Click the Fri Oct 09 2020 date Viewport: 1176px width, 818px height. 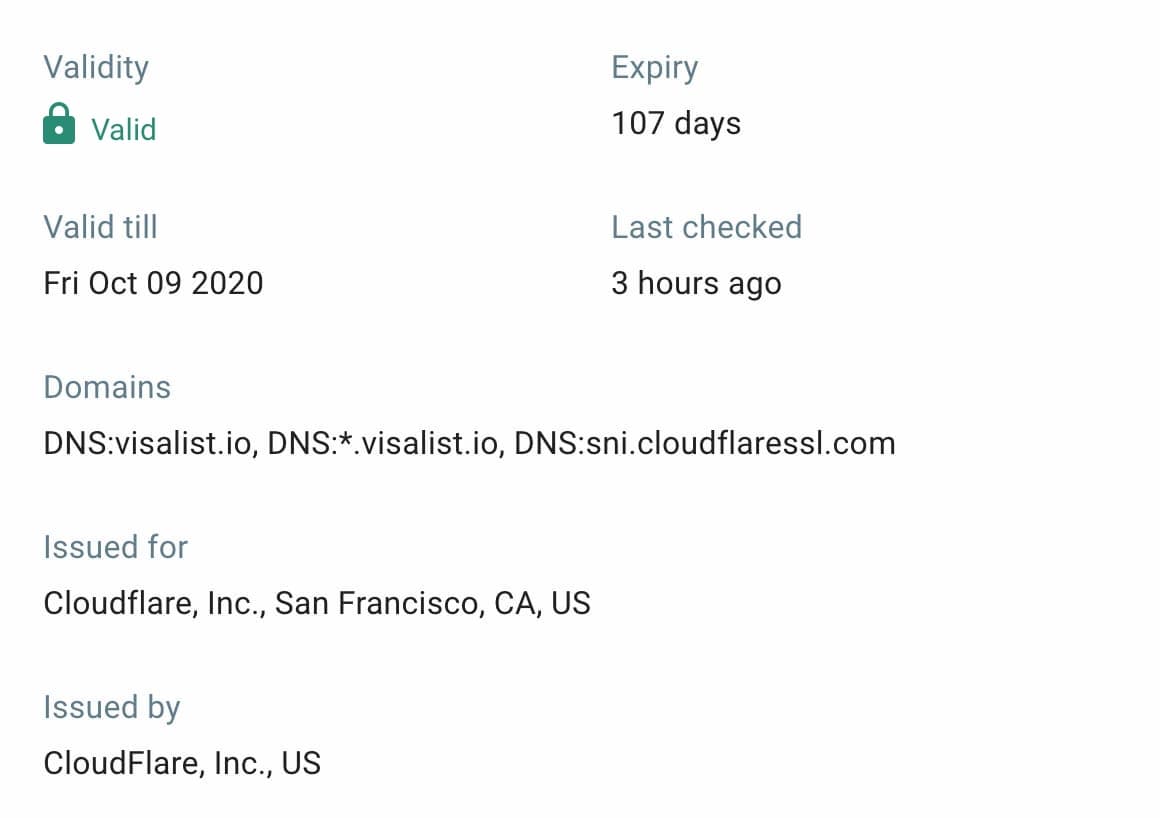154,283
